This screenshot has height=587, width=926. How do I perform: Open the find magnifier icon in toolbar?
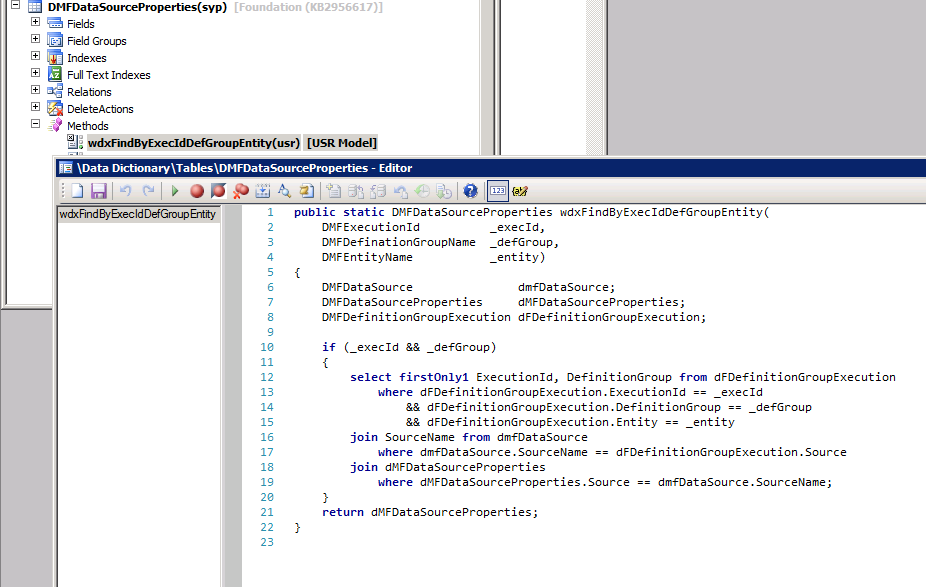click(284, 191)
